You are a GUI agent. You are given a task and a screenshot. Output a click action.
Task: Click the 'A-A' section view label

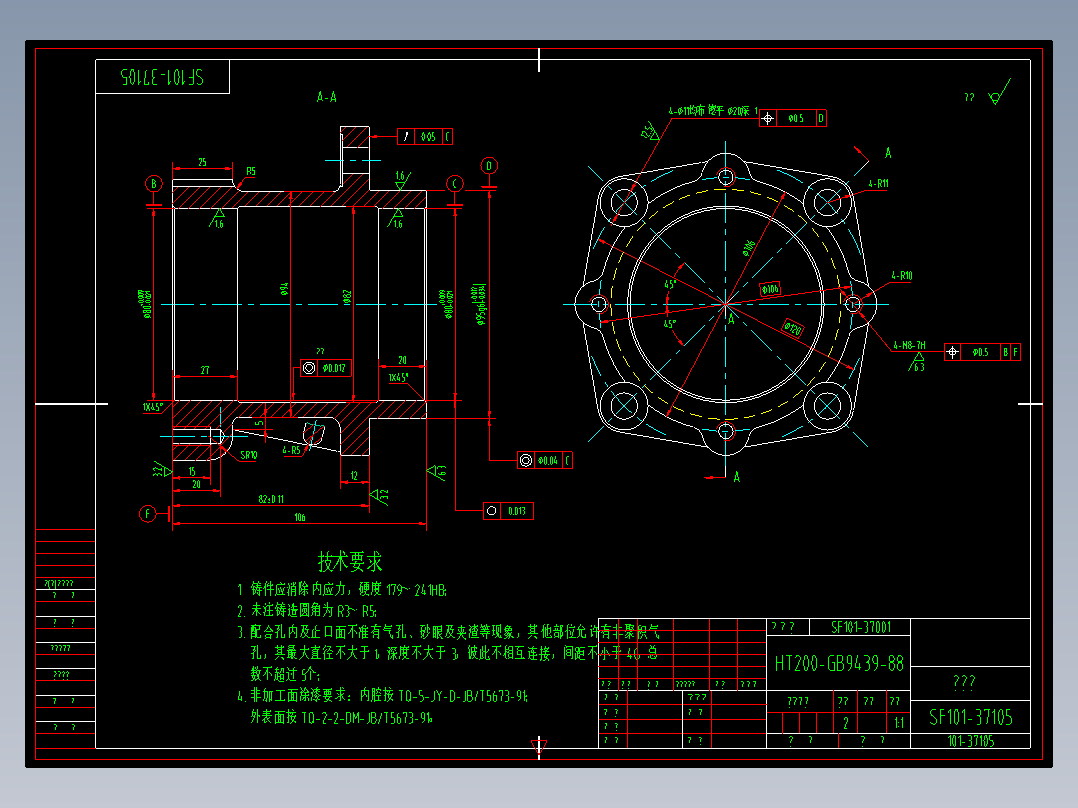coord(327,97)
